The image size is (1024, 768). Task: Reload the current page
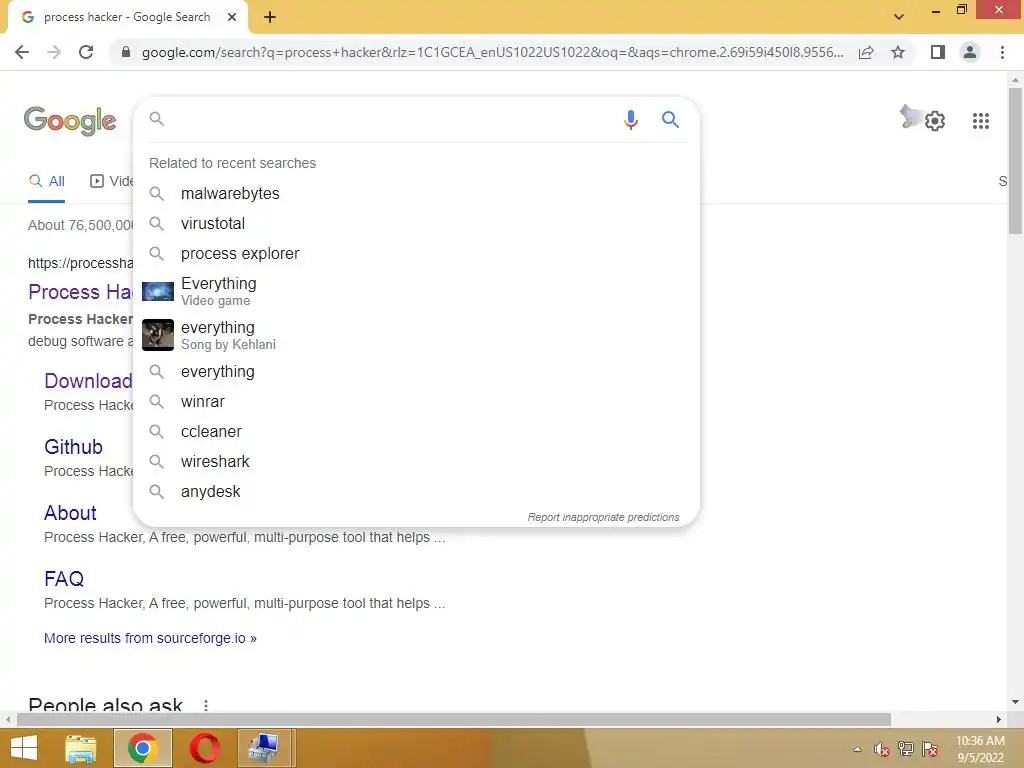coord(86,52)
